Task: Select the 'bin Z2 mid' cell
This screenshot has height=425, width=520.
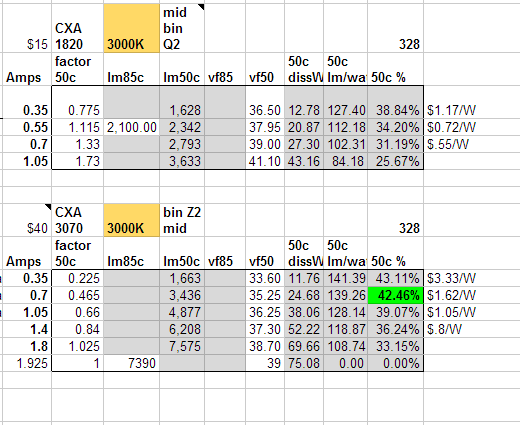Action: click(182, 220)
